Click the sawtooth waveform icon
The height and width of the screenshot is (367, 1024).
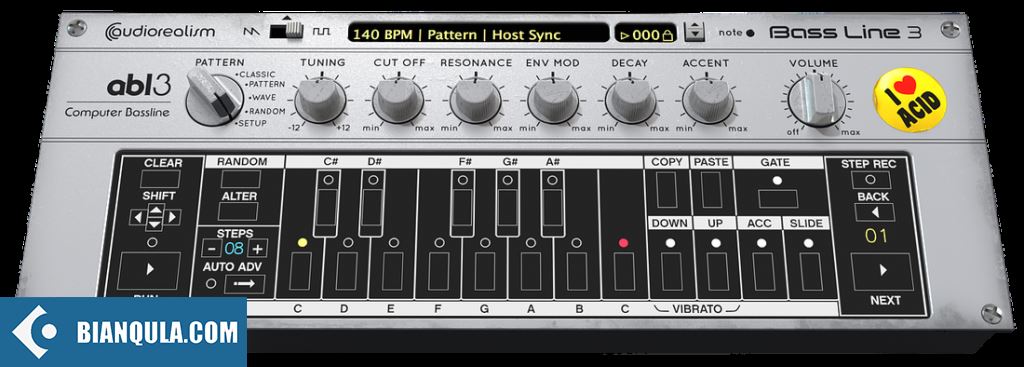click(x=251, y=31)
